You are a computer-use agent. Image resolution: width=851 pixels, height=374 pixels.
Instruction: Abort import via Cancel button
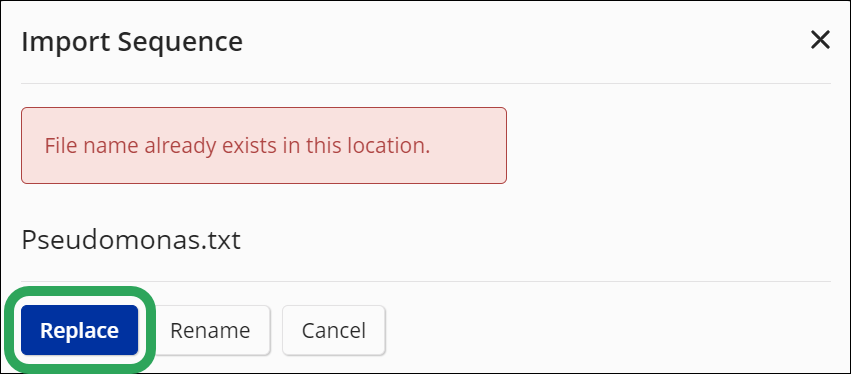tap(334, 330)
